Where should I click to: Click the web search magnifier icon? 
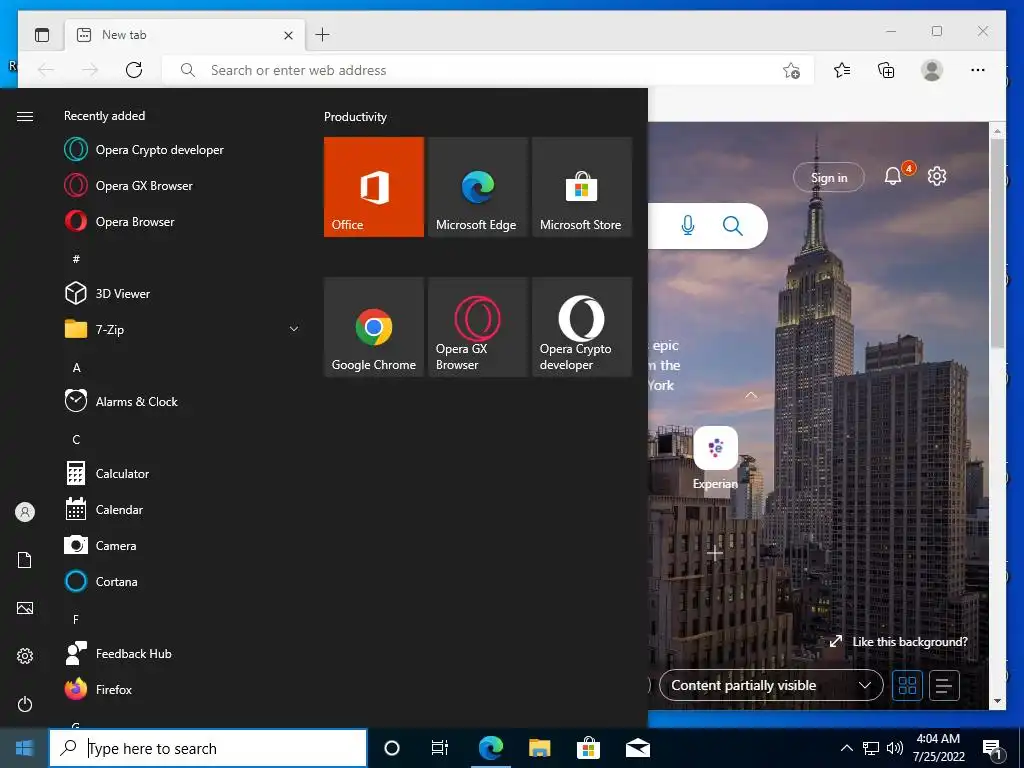(733, 226)
